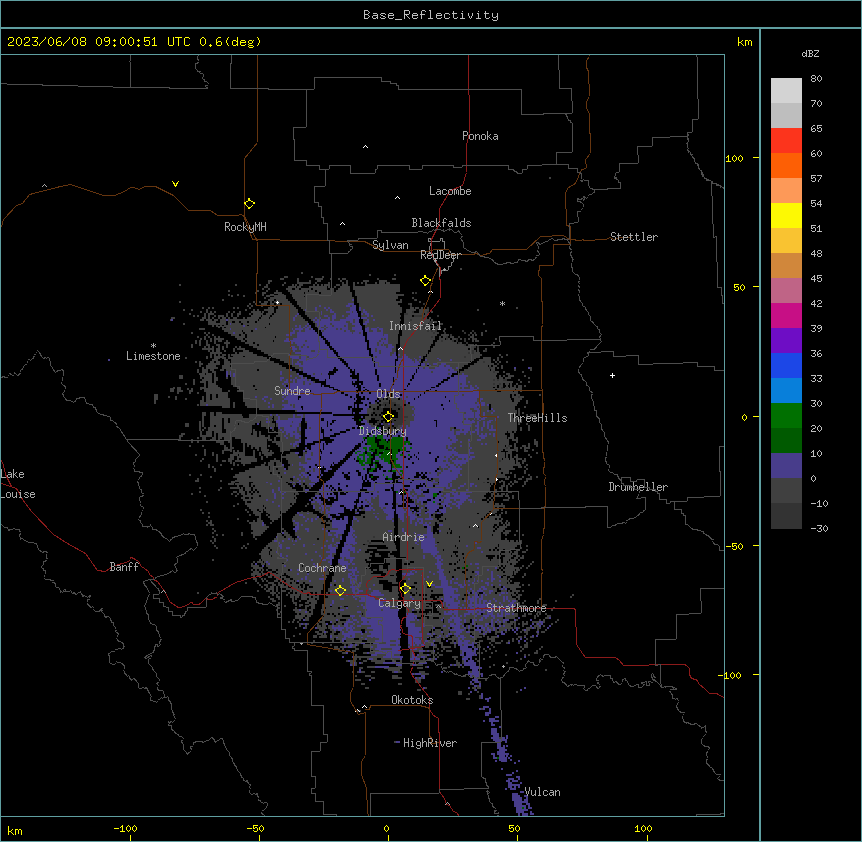Select the Strathmore label
Screen dimensions: 862x842
click(x=516, y=608)
